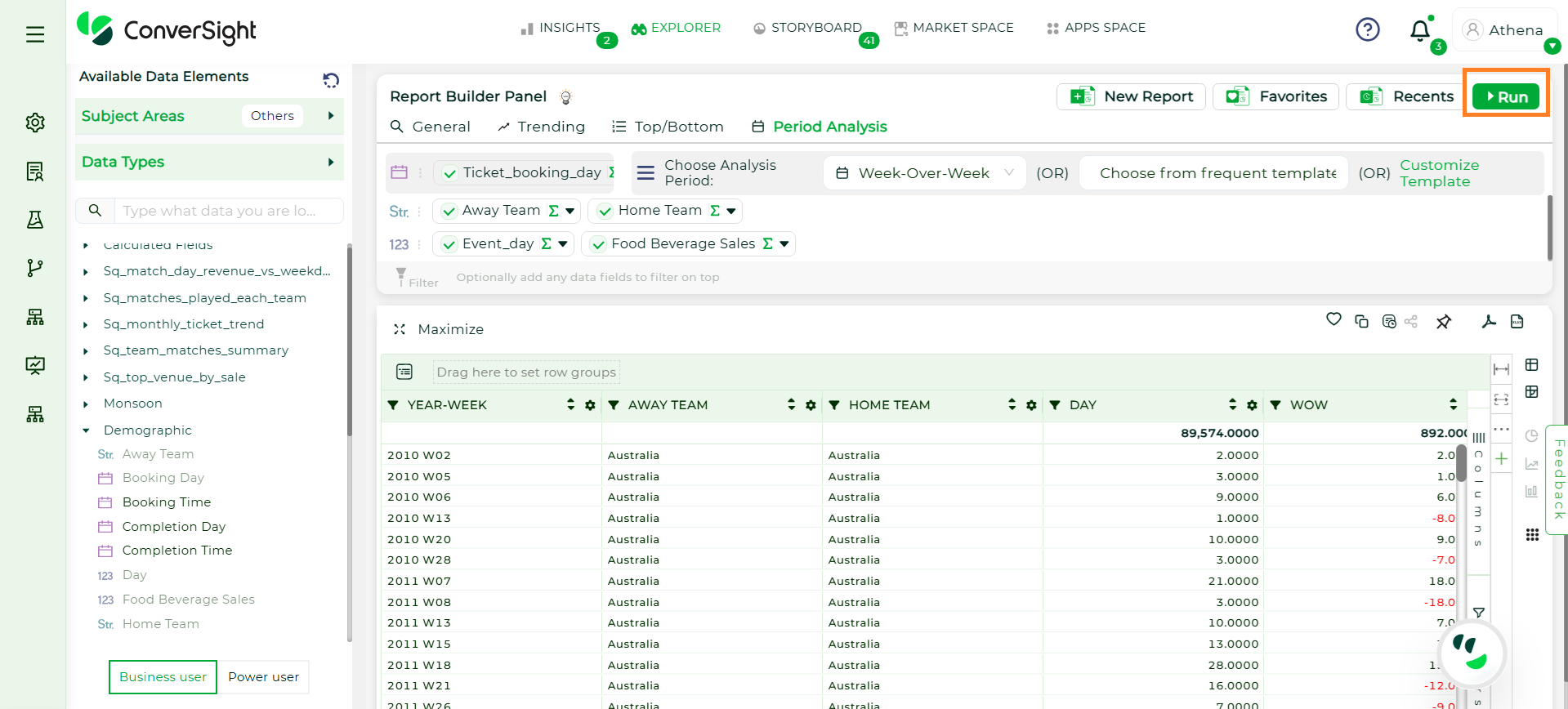Add result to favorites with heart icon
This screenshot has width=1568, height=709.
coord(1333,319)
